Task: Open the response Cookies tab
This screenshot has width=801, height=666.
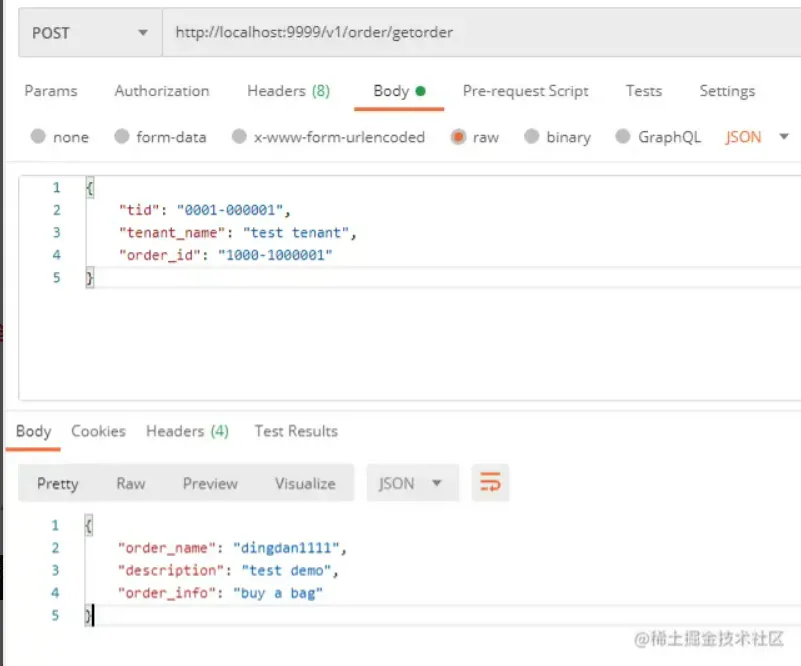Action: (x=98, y=431)
